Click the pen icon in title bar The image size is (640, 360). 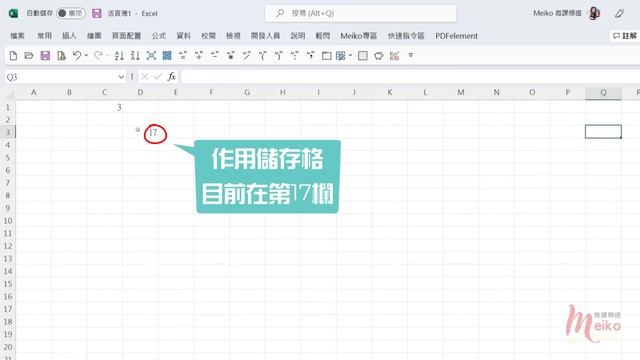pos(619,13)
